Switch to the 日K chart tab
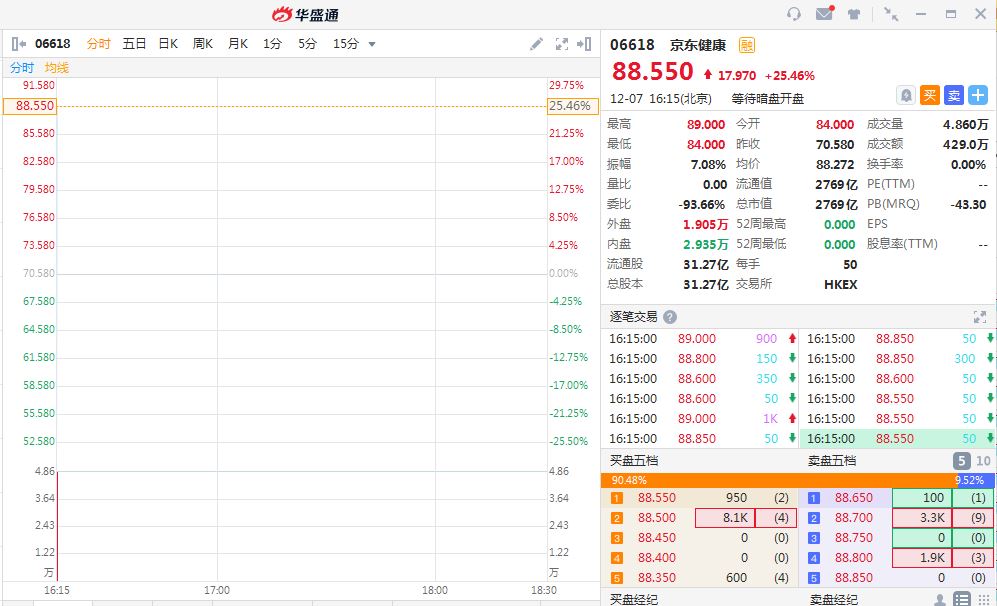Screen dimensions: 997x606 pos(168,44)
